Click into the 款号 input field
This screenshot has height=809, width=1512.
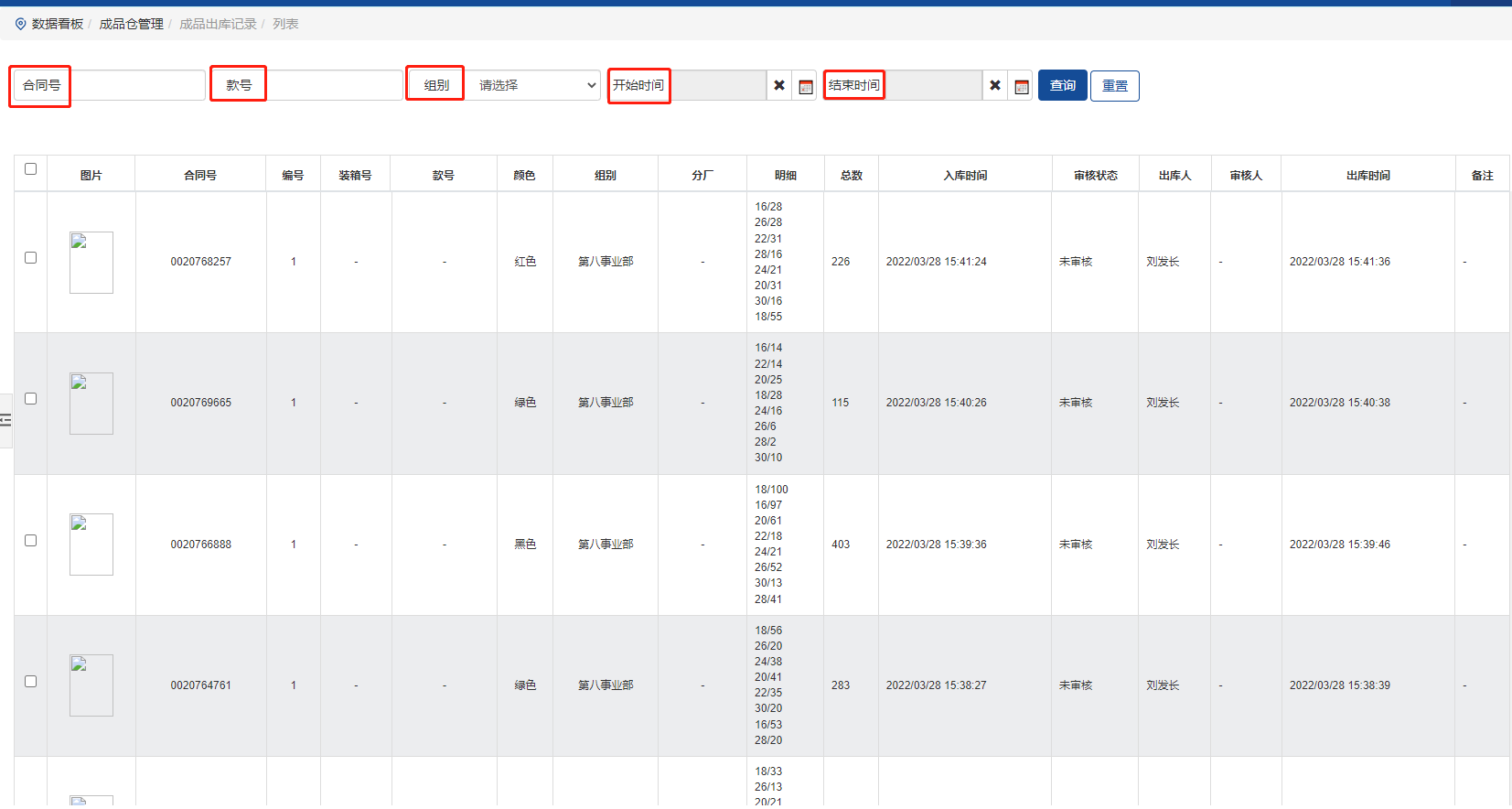334,86
